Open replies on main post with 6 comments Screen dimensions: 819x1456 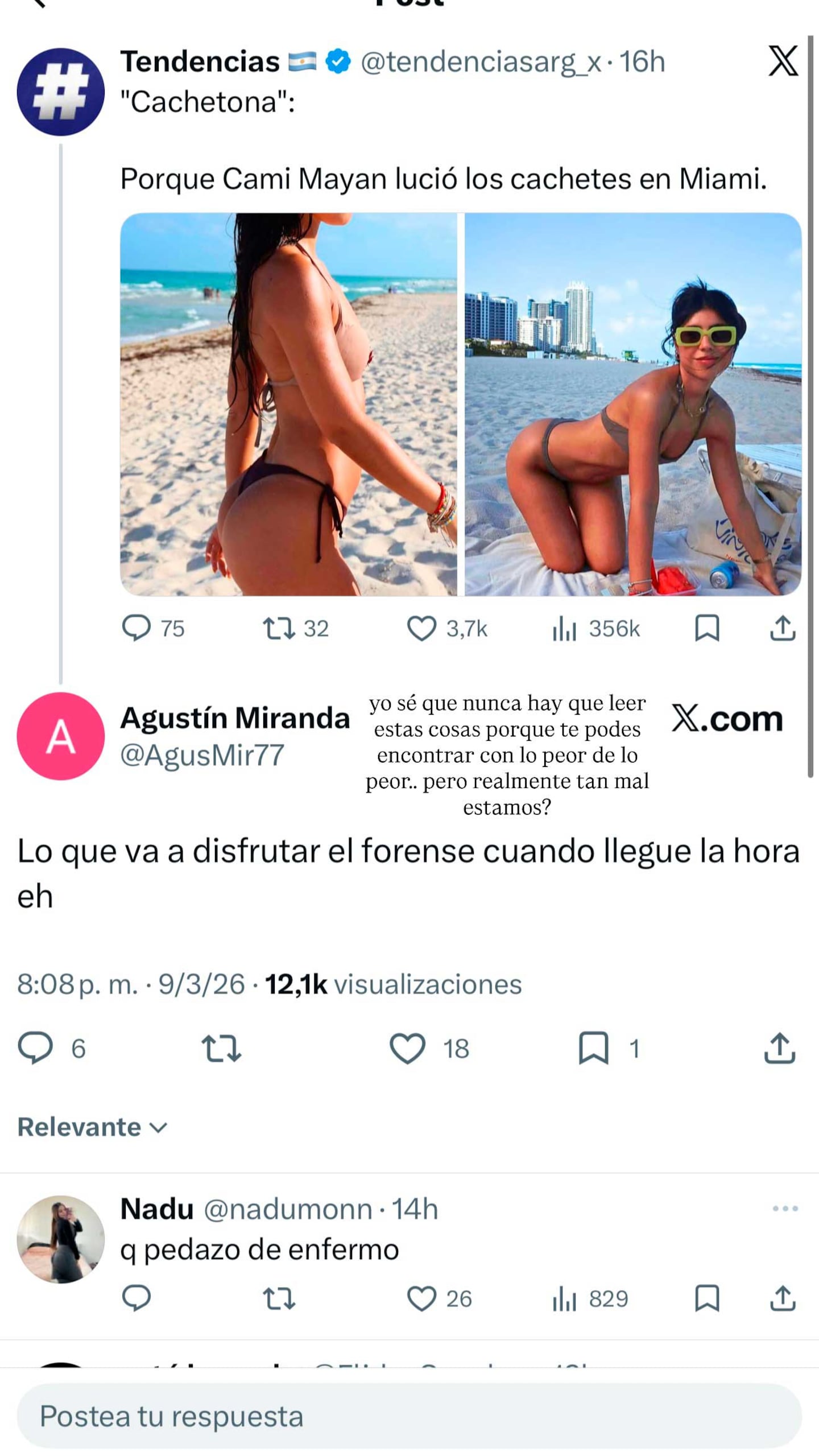(35, 1048)
